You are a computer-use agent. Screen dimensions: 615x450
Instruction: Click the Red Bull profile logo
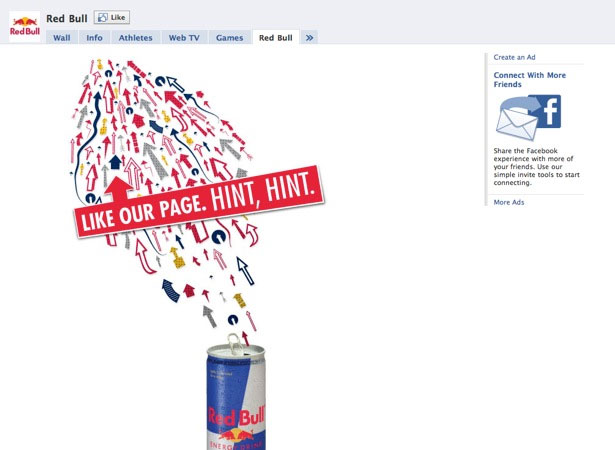[x=24, y=27]
